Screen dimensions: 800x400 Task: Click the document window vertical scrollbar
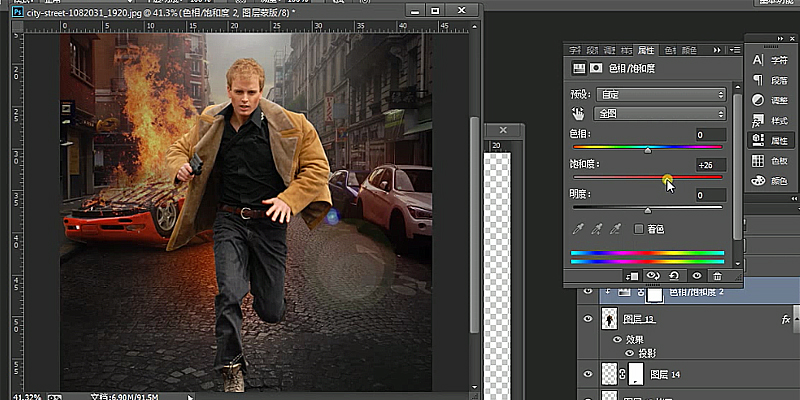coord(474,224)
